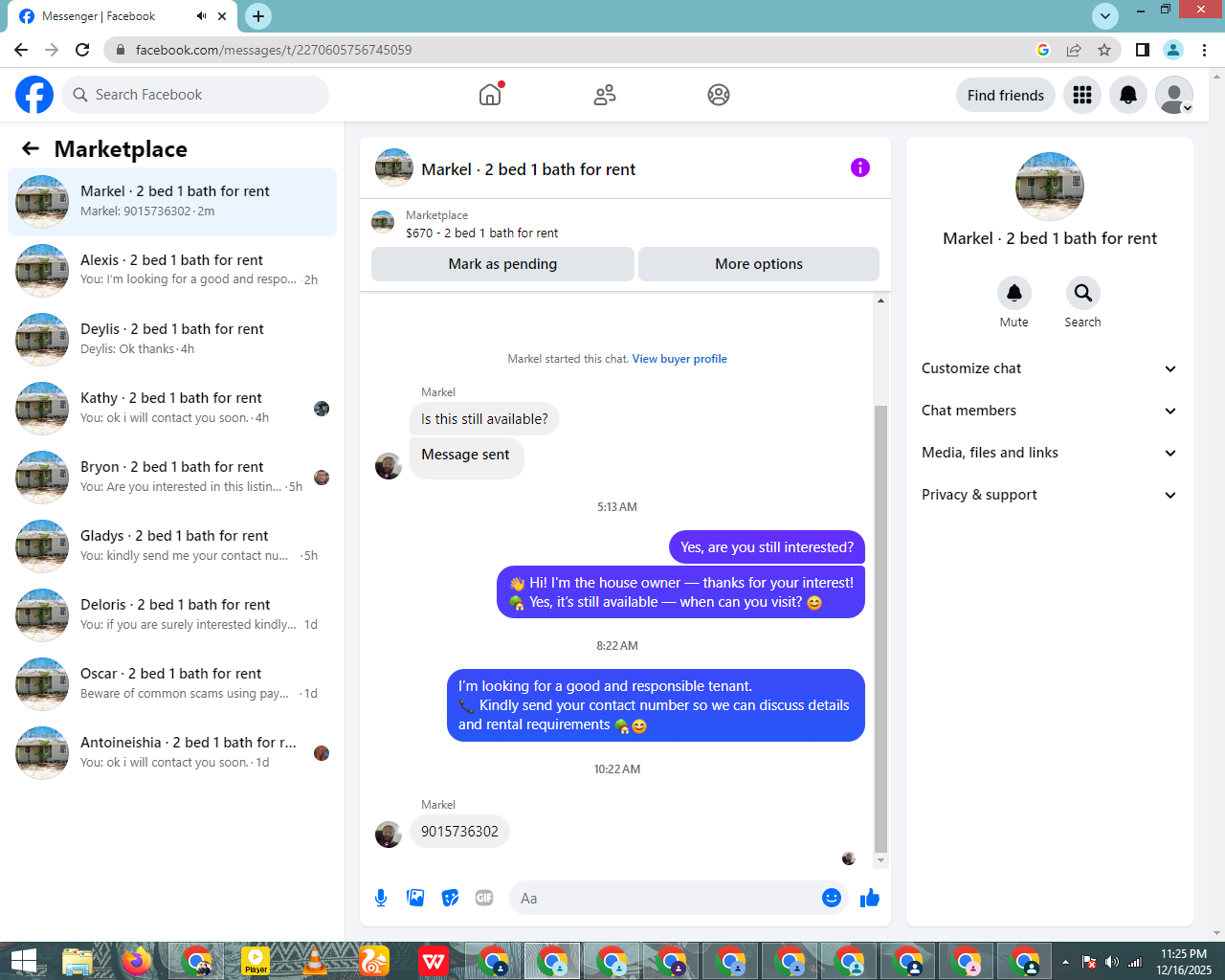Open the Deloris conversation
The width and height of the screenshot is (1225, 980).
(x=172, y=615)
